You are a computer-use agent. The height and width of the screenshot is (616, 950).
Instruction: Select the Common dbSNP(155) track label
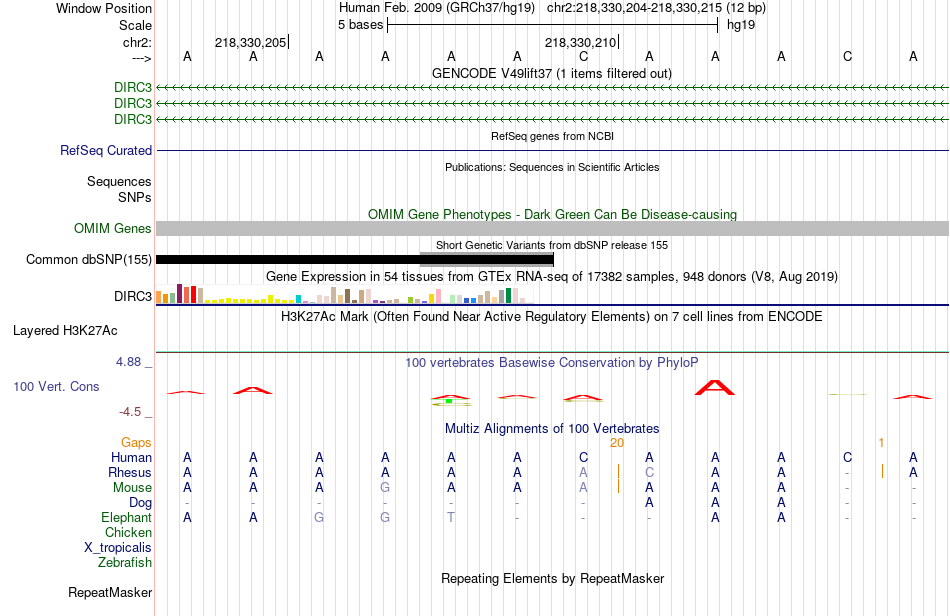(88, 259)
